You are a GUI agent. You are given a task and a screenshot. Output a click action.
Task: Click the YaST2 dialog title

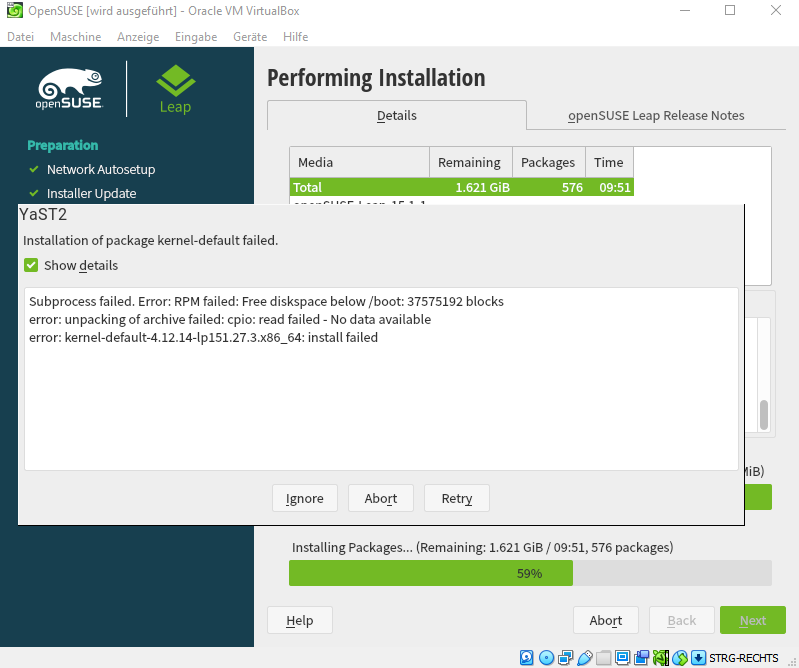[x=43, y=214]
